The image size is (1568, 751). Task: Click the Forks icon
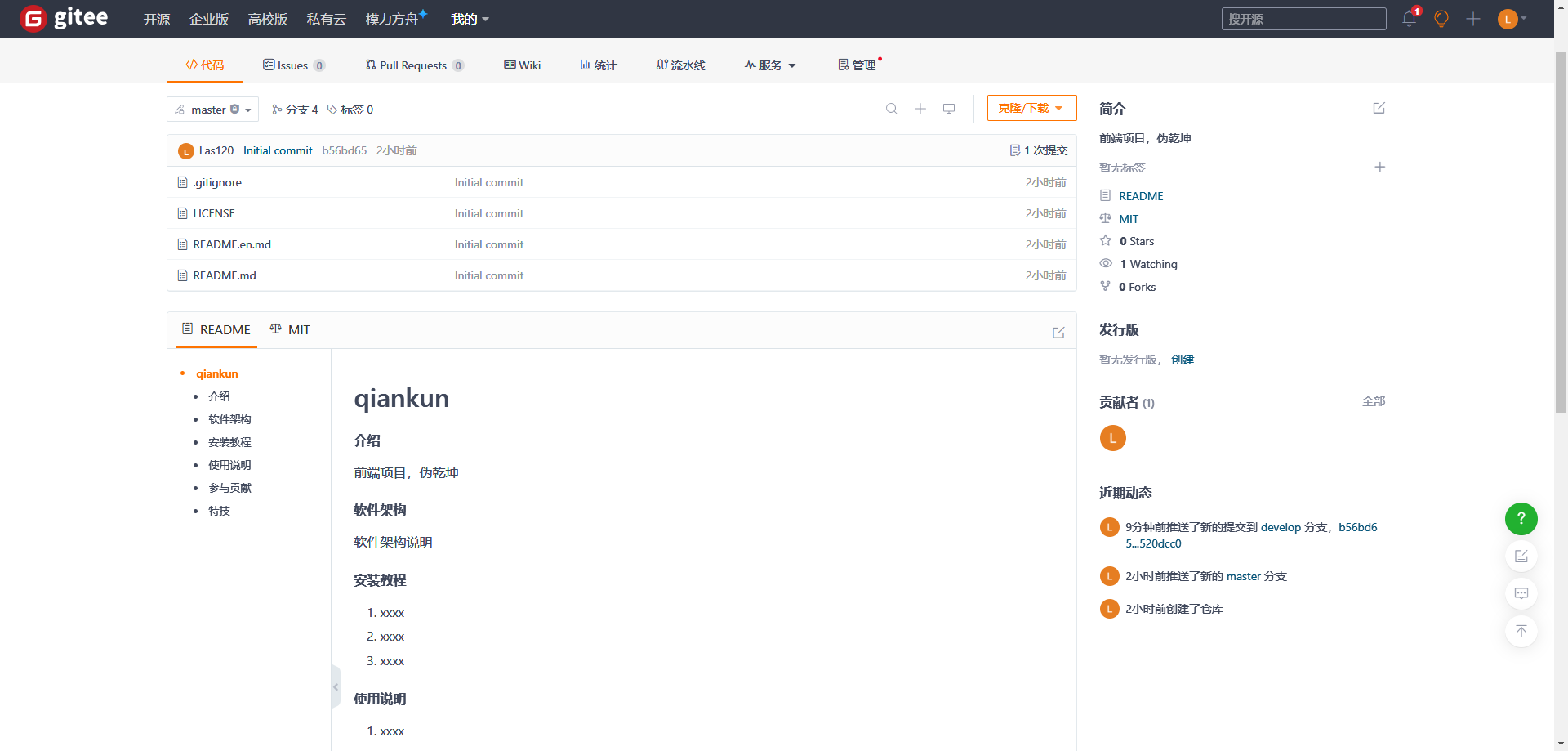[1106, 286]
